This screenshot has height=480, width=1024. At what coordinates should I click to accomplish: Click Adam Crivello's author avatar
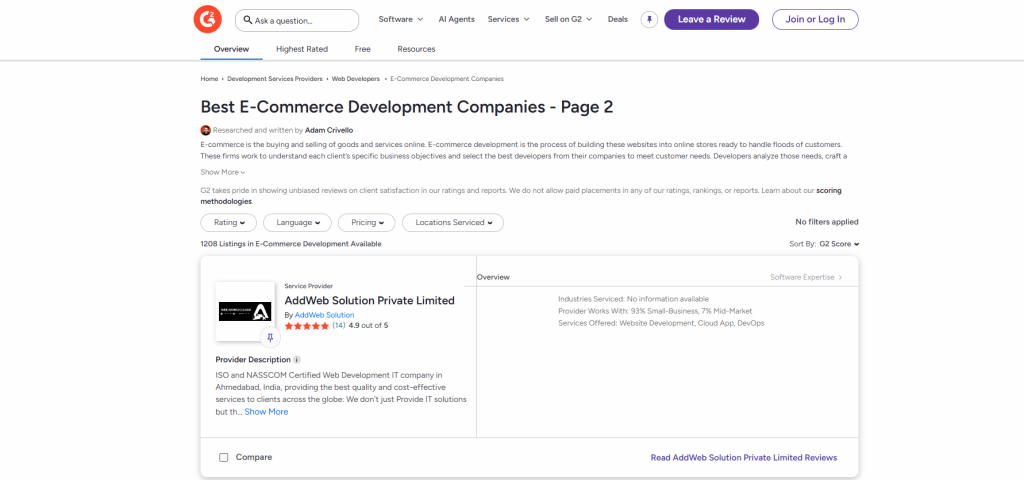(x=206, y=130)
